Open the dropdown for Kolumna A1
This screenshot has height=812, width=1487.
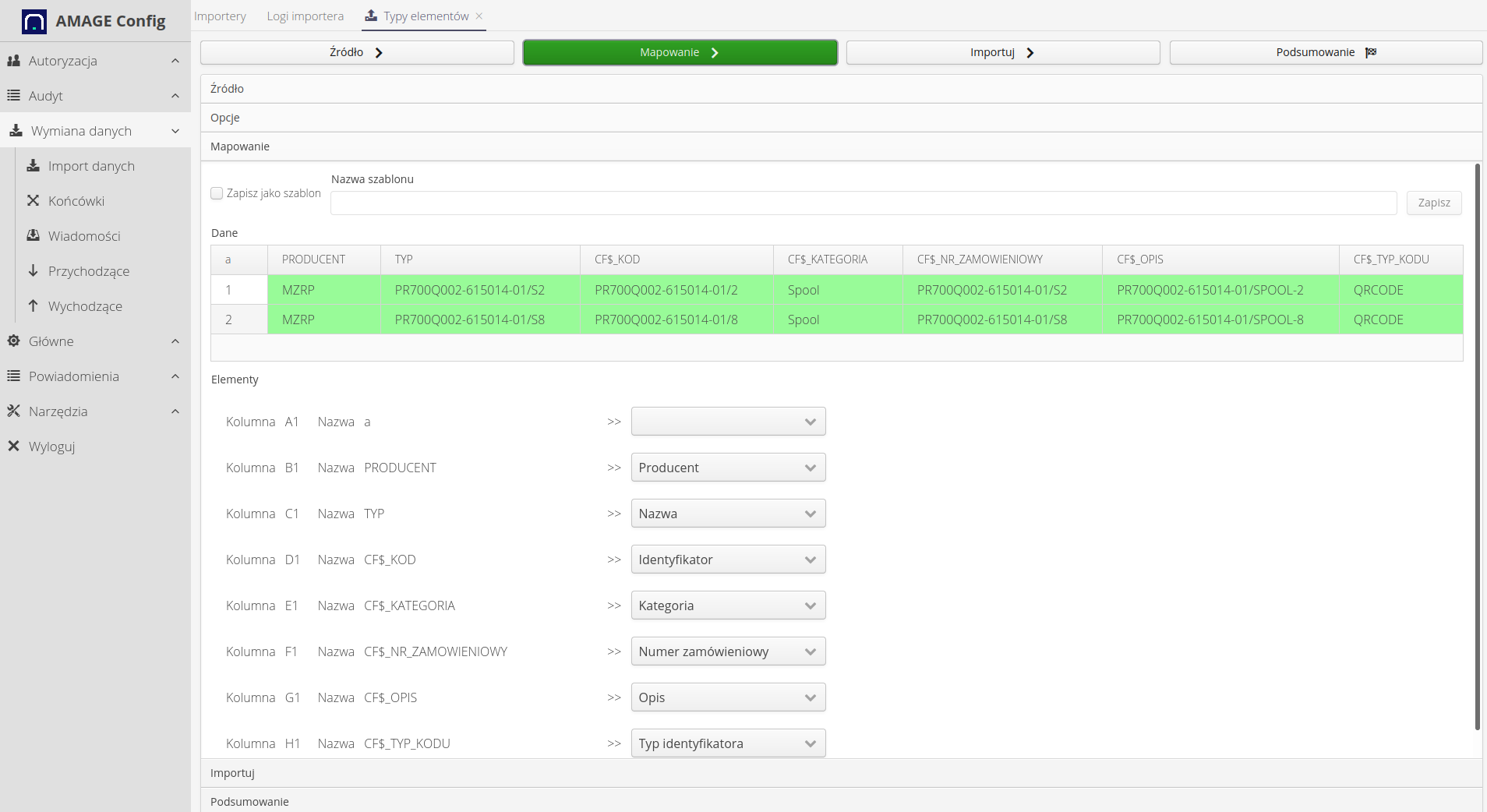(728, 422)
